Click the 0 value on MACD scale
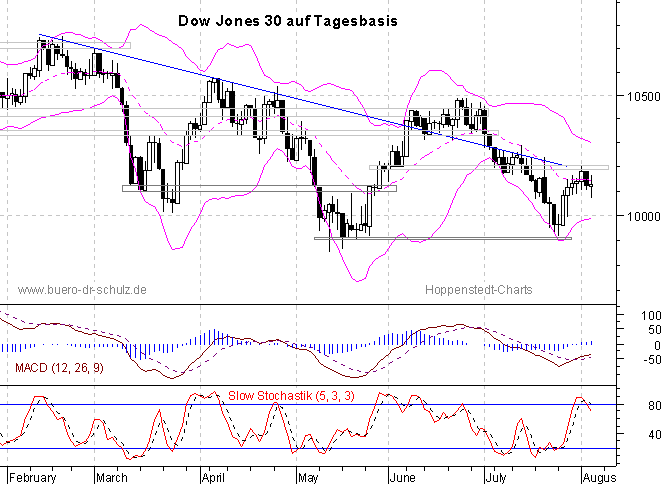The width and height of the screenshot is (664, 484). [x=654, y=345]
